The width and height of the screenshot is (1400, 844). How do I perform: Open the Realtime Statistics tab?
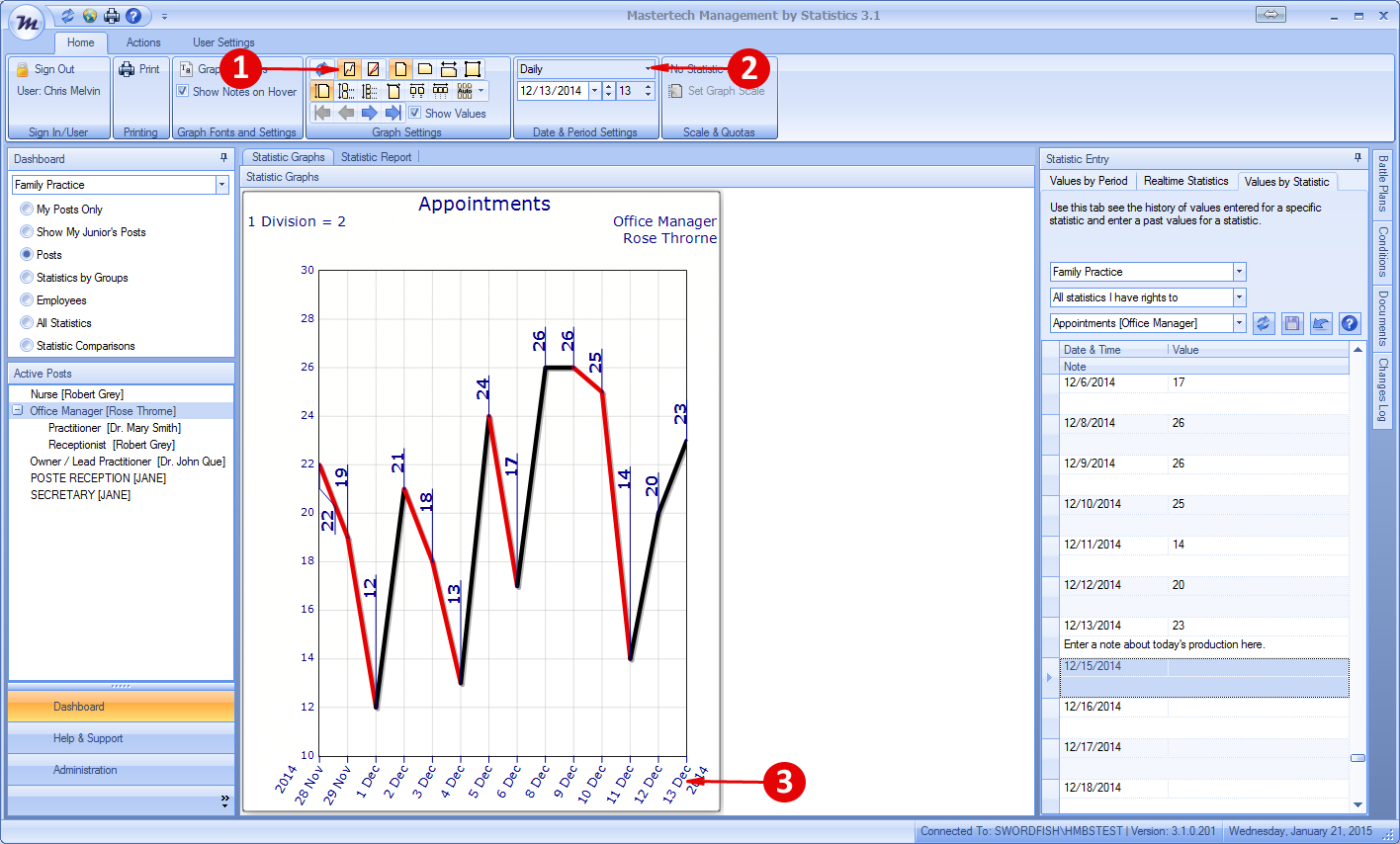tap(1186, 181)
